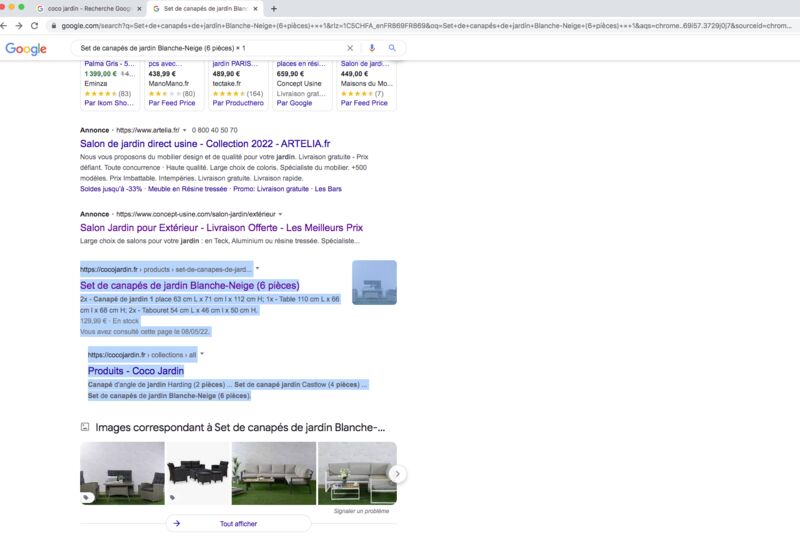Open the Concept Usine 659,90 € product
The image size is (800, 552).
coord(302,73)
